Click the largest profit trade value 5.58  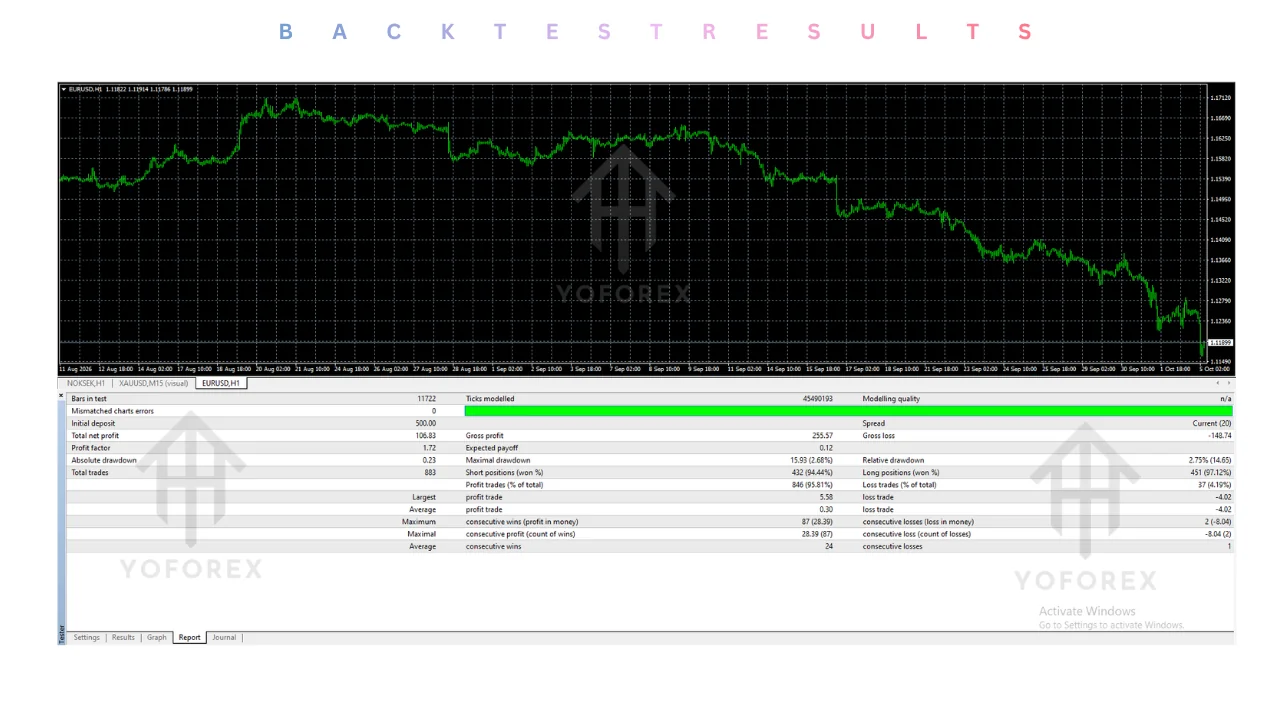click(x=826, y=497)
